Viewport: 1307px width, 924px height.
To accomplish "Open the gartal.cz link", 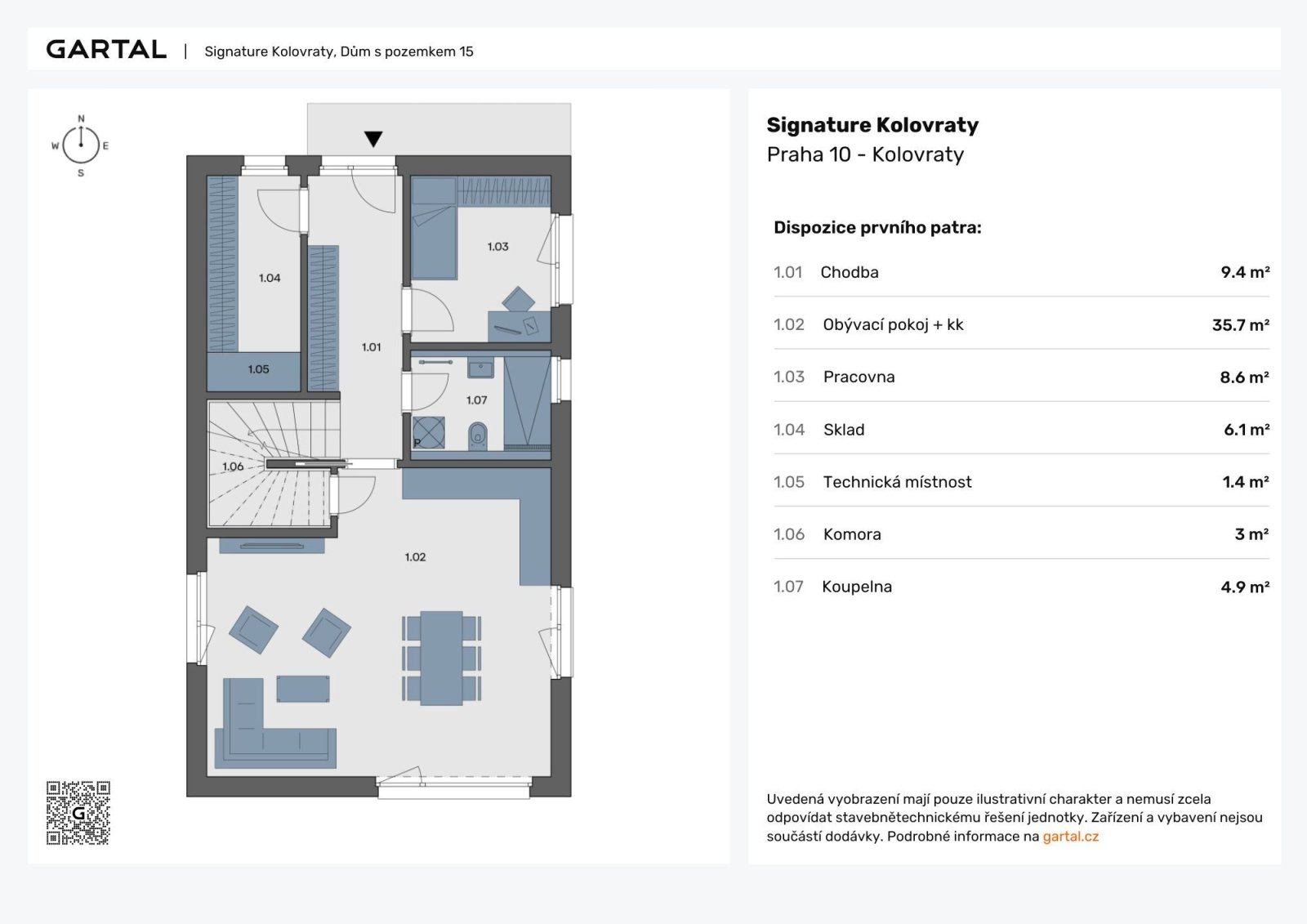I will [1070, 837].
